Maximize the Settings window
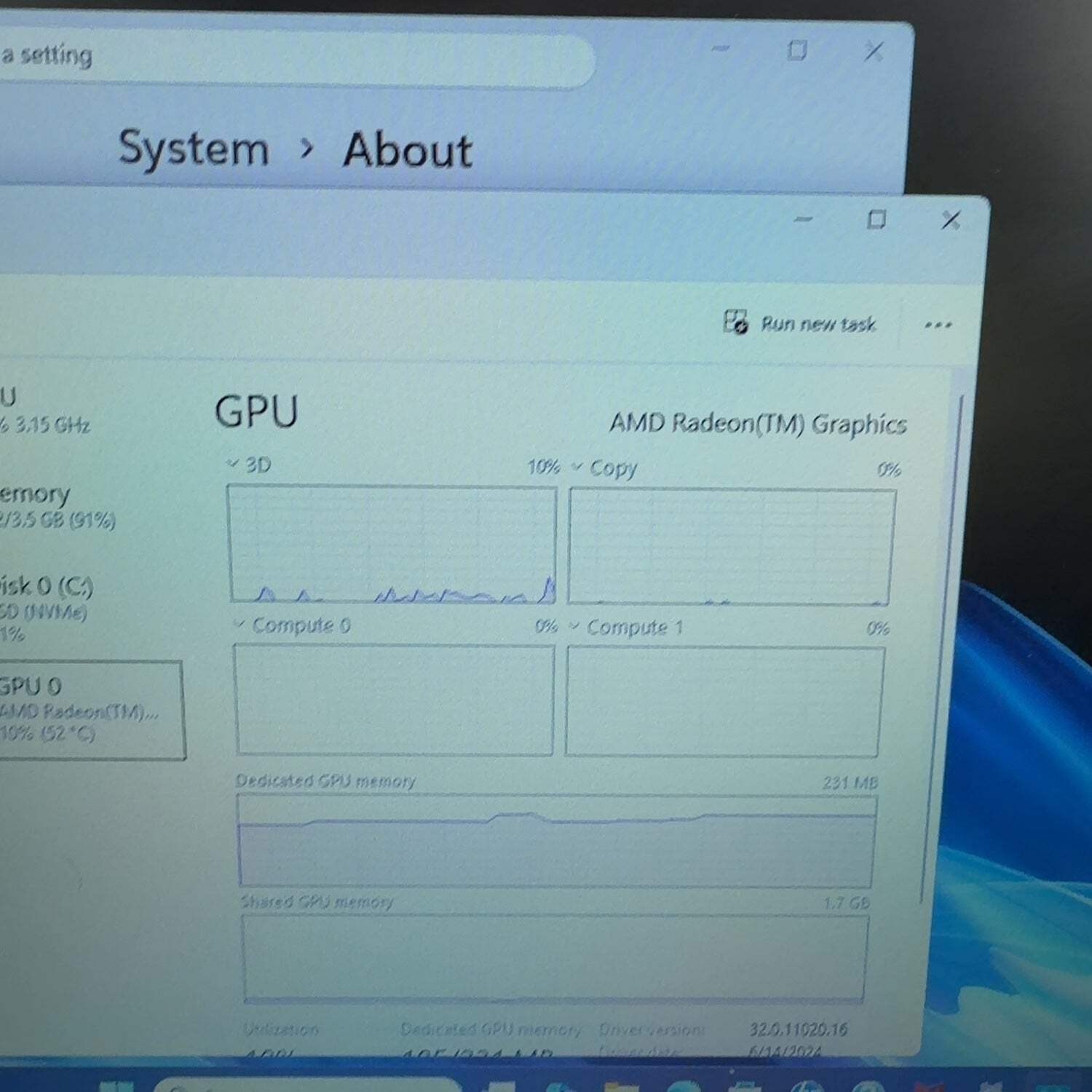This screenshot has width=1092, height=1092. point(797,50)
